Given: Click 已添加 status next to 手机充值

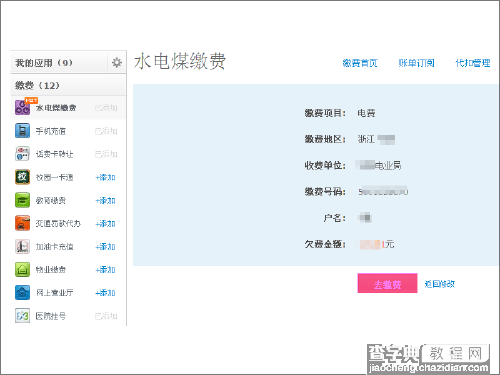Looking at the screenshot, I should (x=106, y=131).
